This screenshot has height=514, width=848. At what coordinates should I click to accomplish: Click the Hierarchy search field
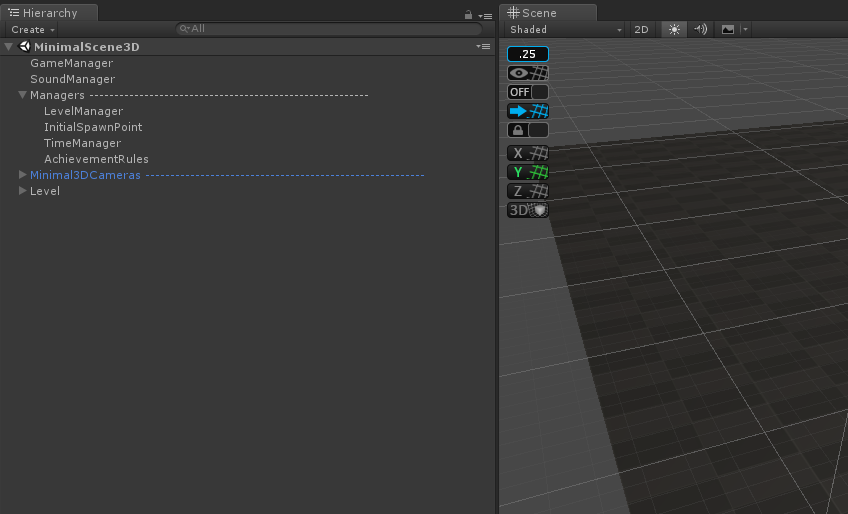coord(329,29)
